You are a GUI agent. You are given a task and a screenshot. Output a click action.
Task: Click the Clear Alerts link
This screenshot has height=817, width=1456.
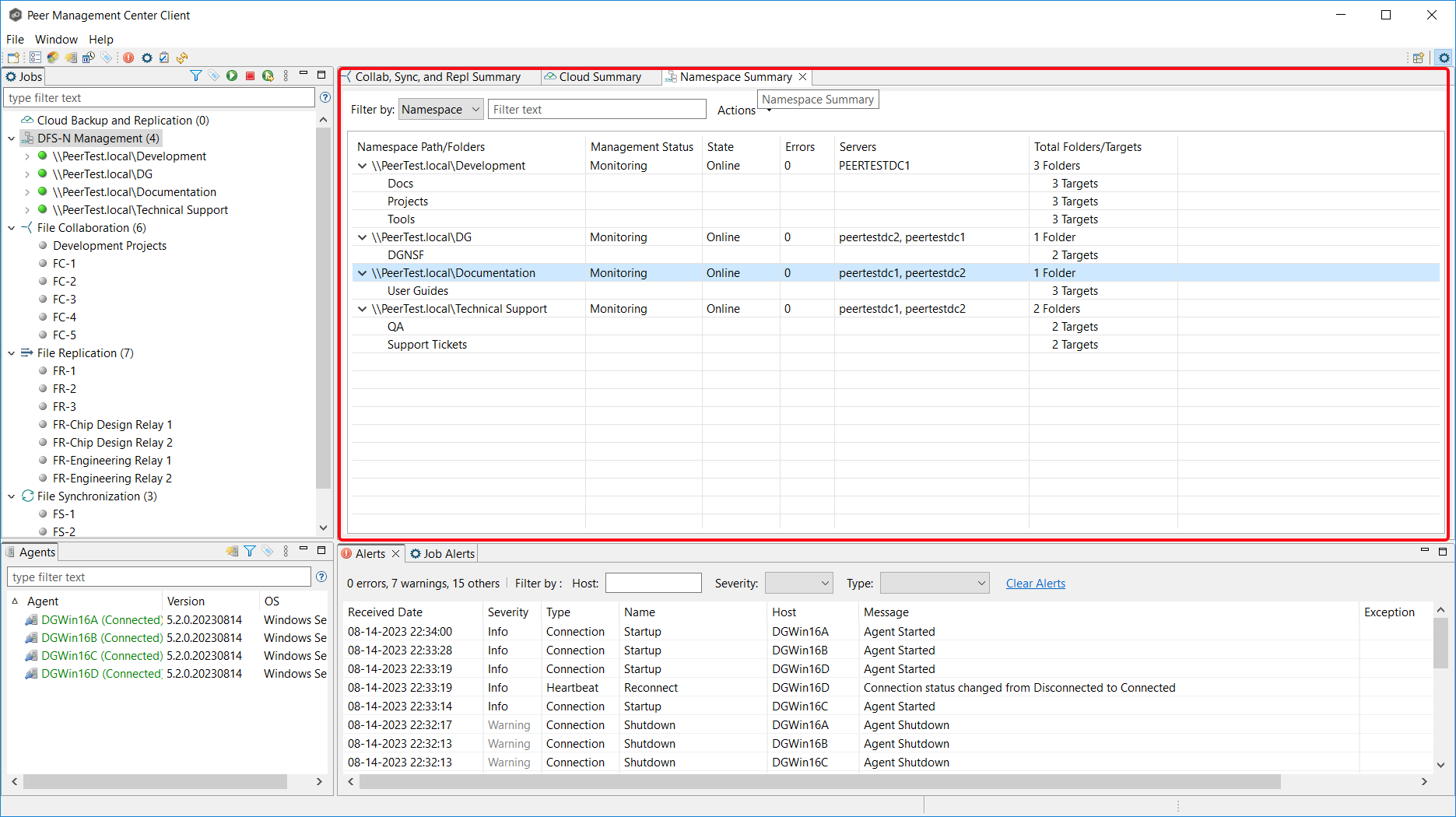click(x=1035, y=584)
